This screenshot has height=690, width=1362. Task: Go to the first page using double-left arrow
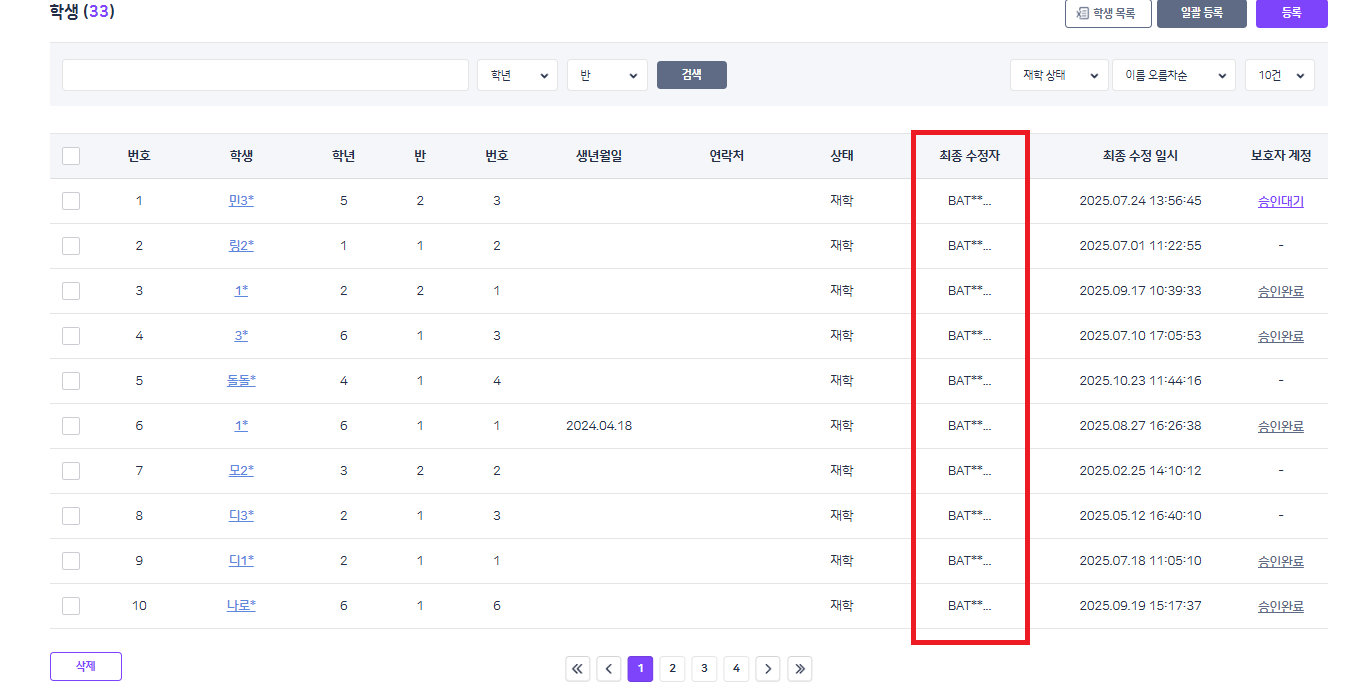coord(578,669)
